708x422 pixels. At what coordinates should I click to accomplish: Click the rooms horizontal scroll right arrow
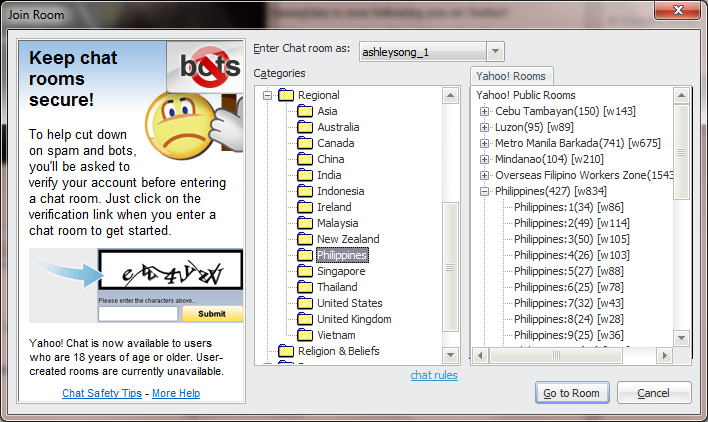click(x=664, y=356)
